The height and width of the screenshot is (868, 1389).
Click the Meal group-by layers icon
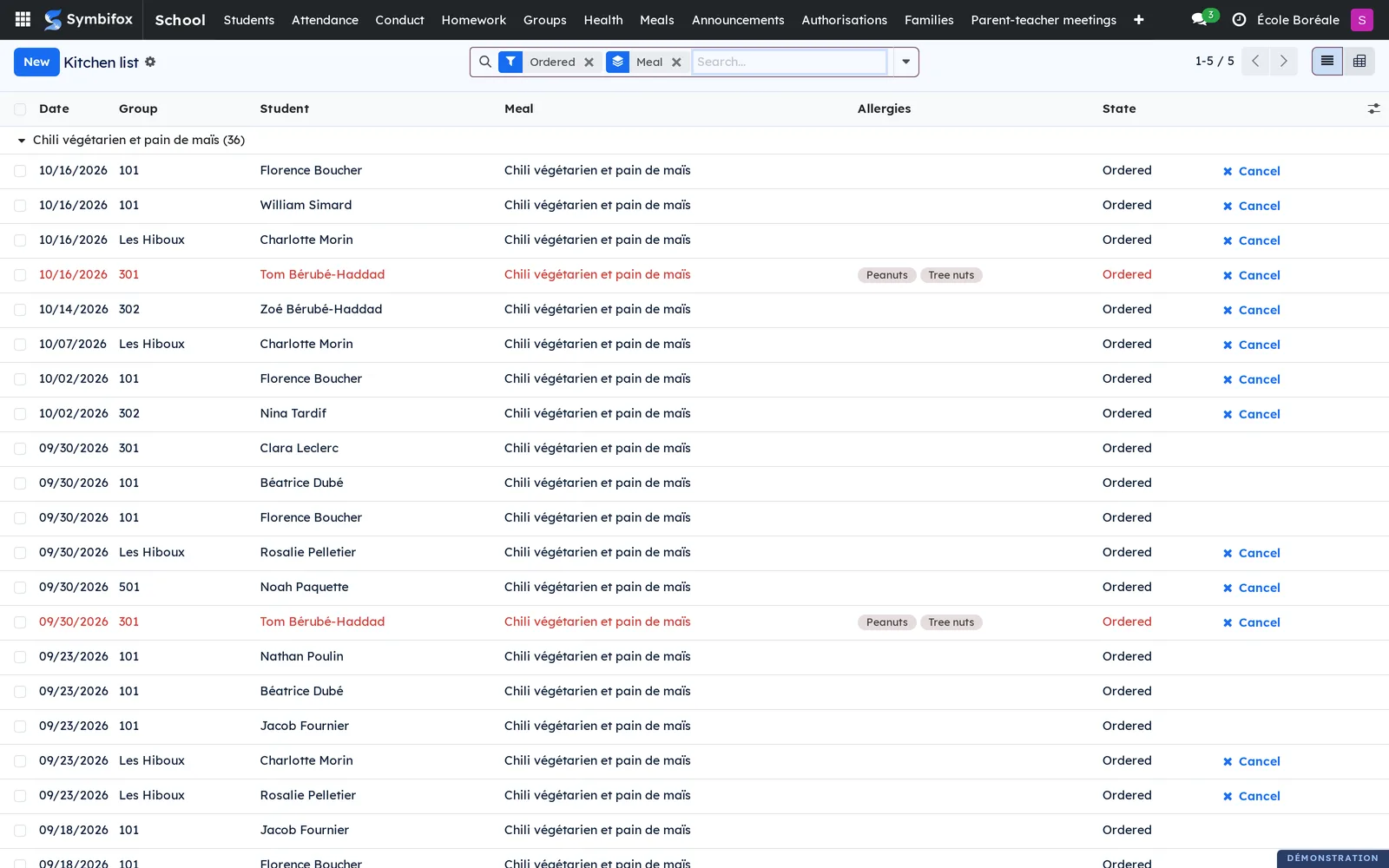(x=617, y=62)
